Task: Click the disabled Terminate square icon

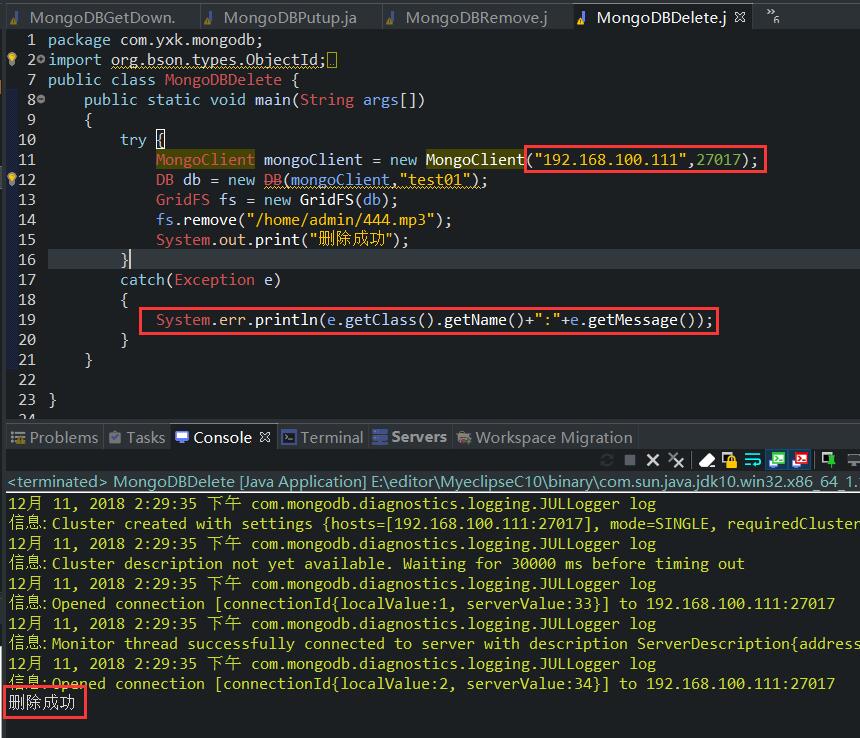Action: pyautogui.click(x=630, y=460)
